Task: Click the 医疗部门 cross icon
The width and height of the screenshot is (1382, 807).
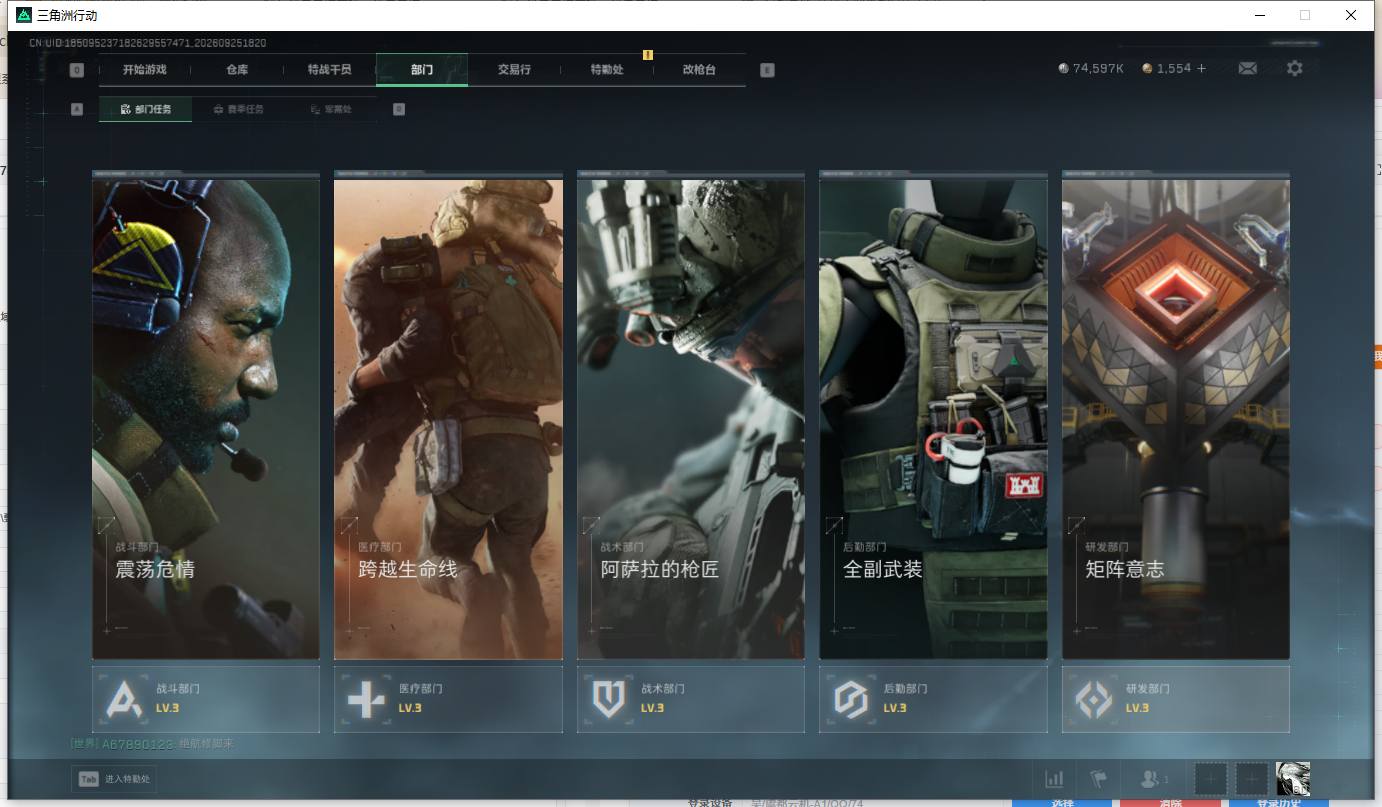Action: coord(366,700)
